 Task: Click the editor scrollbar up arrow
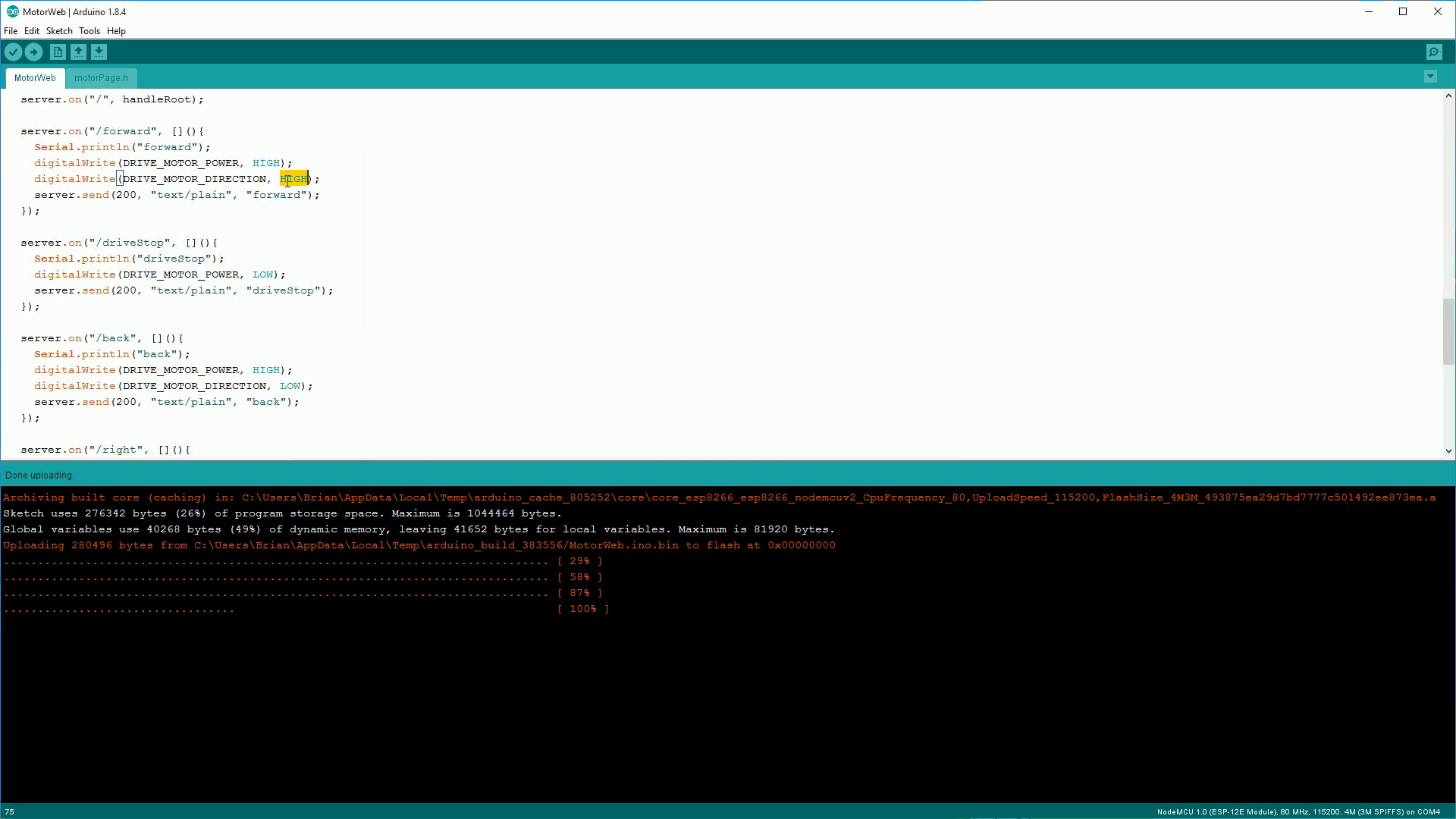[x=1448, y=96]
